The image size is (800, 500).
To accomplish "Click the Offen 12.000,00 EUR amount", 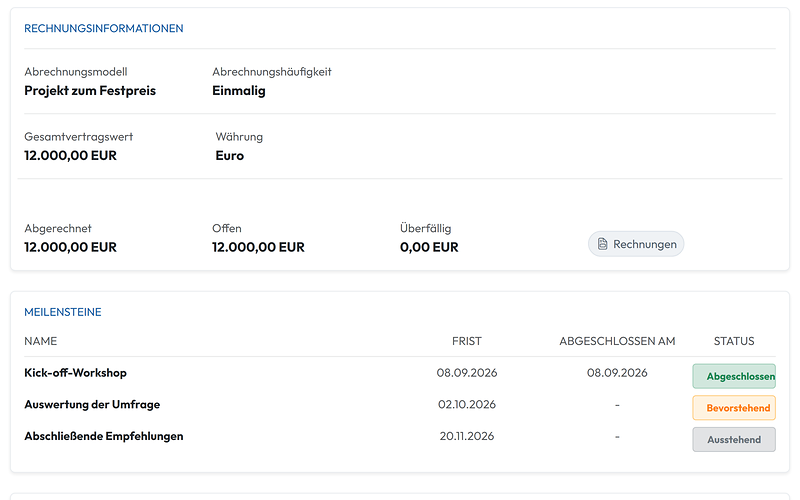I will (259, 247).
